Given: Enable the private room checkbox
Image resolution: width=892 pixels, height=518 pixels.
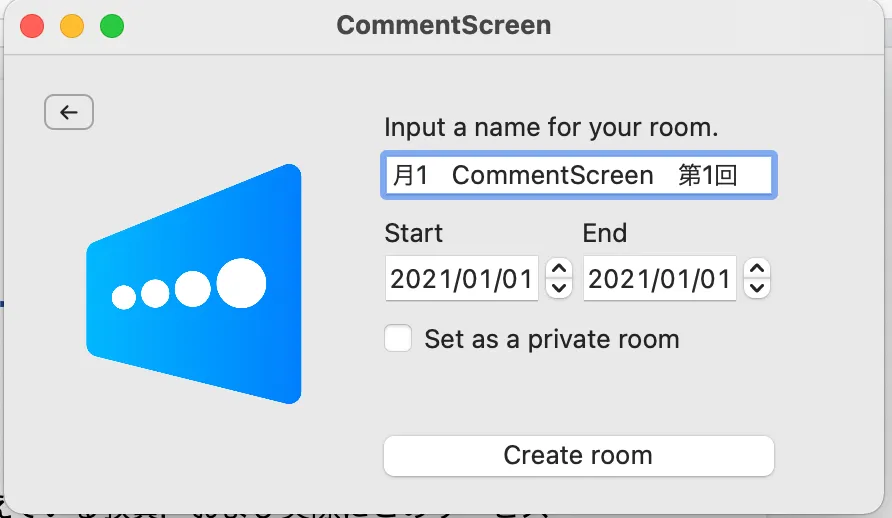Looking at the screenshot, I should point(398,339).
